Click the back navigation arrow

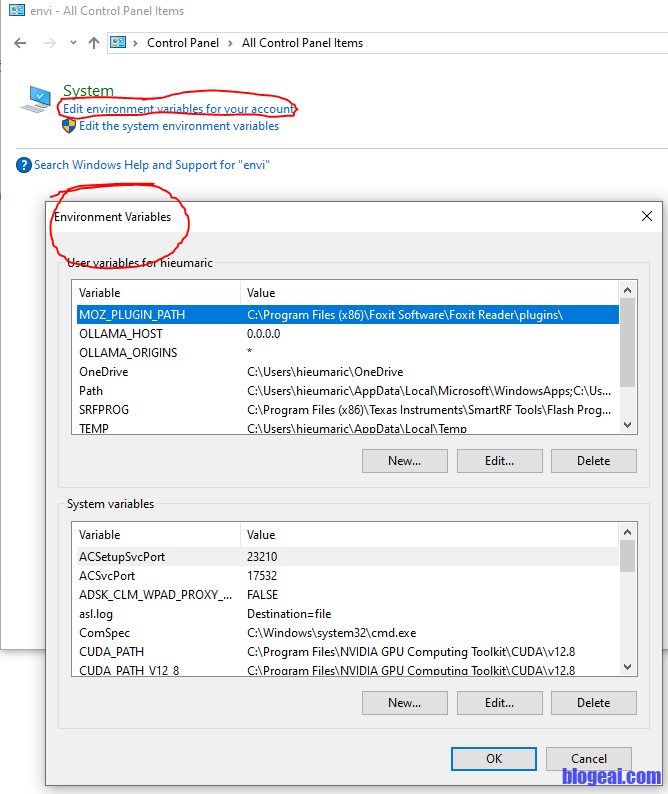pyautogui.click(x=20, y=43)
